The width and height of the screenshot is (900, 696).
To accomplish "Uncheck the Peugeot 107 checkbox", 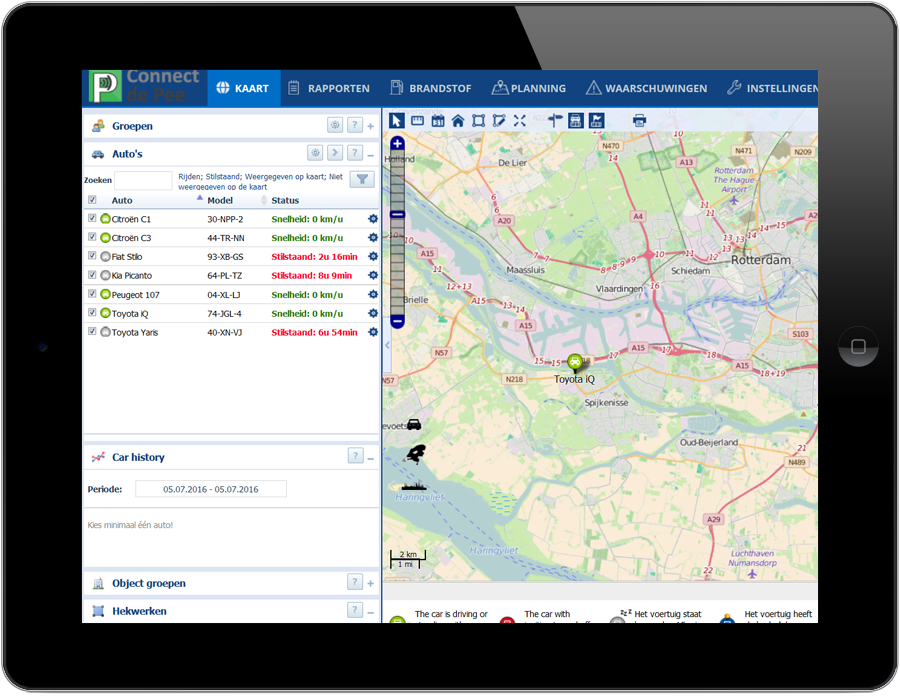I will tap(92, 293).
